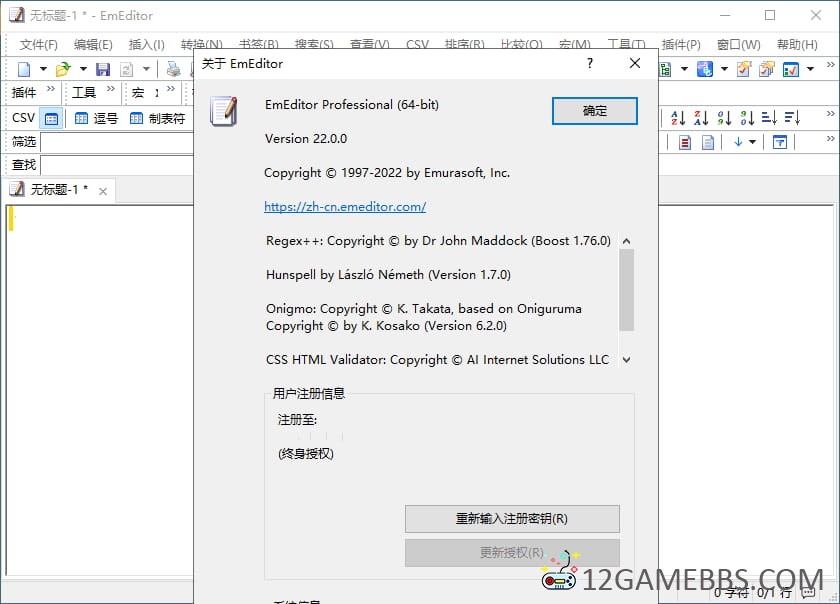
Task: Expand dropdown beside the blue conversion icon
Action: pos(724,69)
